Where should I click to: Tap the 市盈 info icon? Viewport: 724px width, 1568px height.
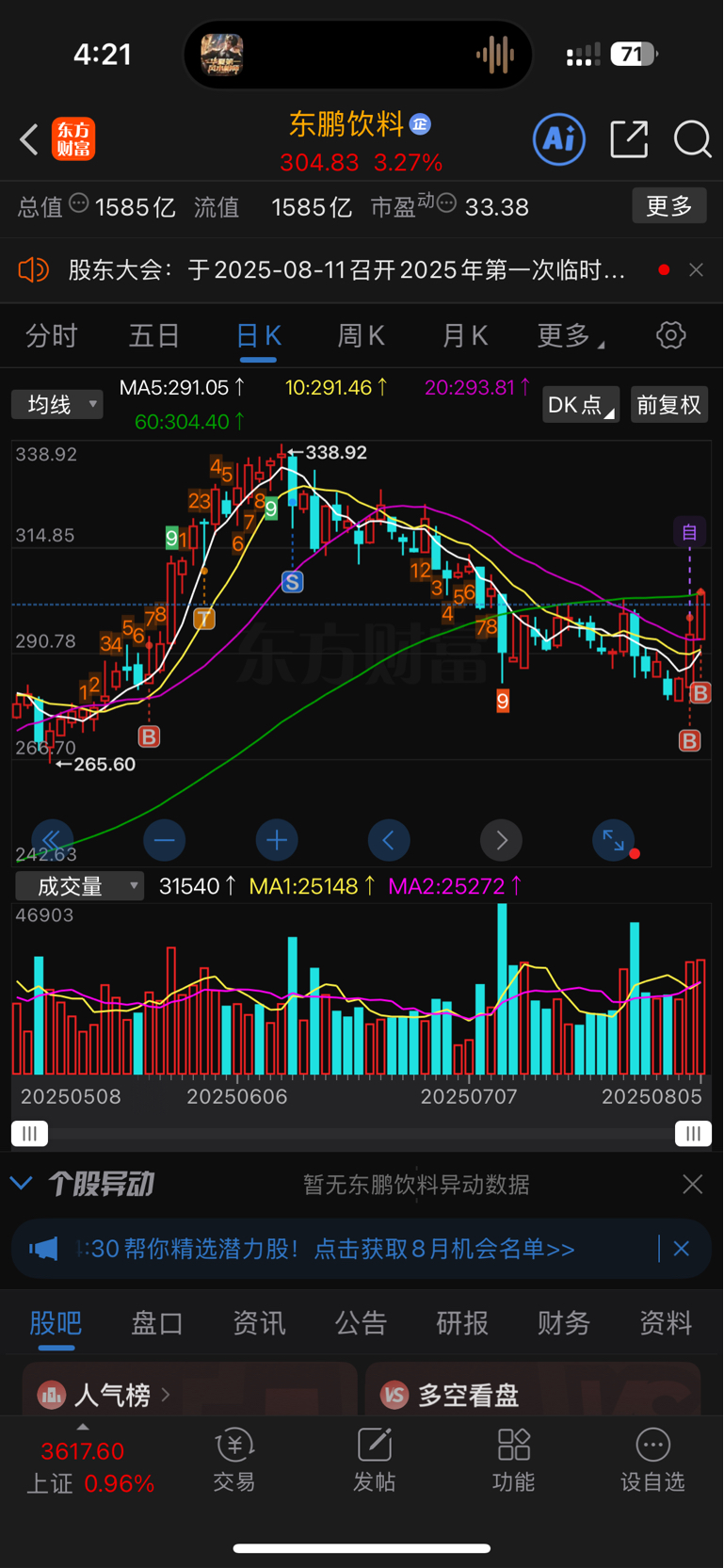(447, 202)
